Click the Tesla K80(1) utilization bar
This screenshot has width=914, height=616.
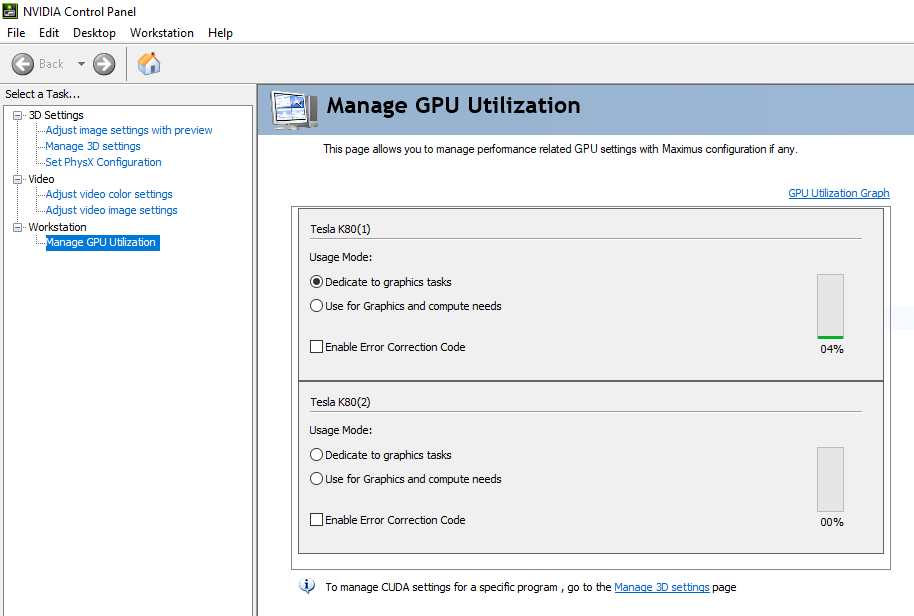(x=830, y=307)
